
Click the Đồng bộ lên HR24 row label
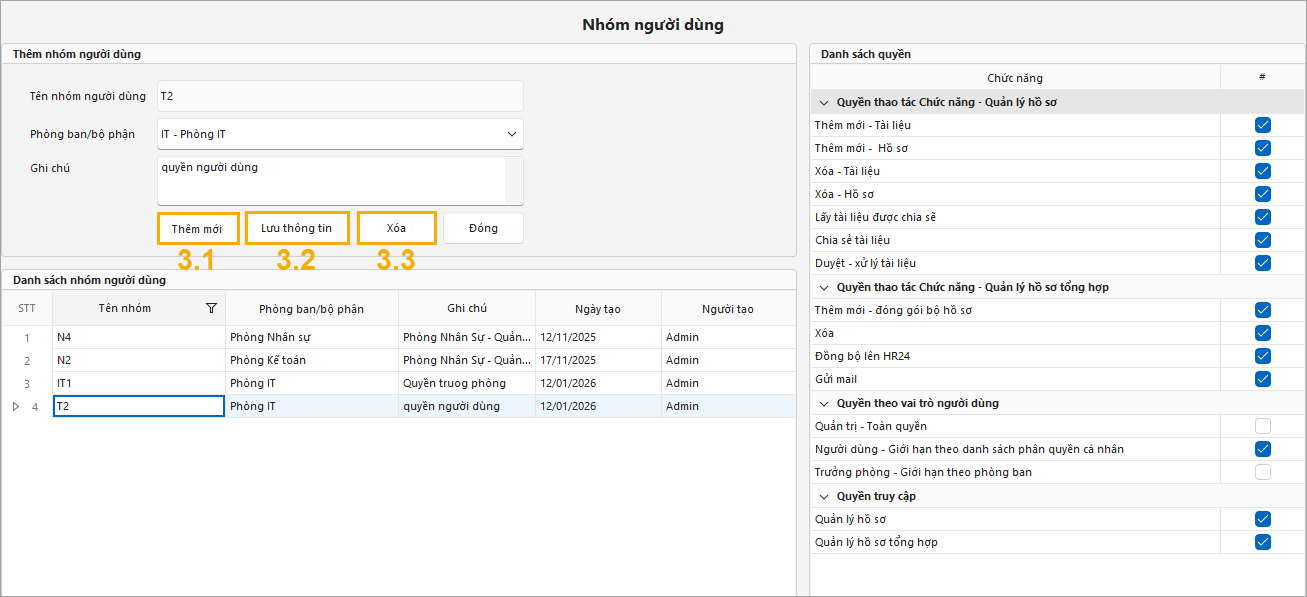coord(860,356)
